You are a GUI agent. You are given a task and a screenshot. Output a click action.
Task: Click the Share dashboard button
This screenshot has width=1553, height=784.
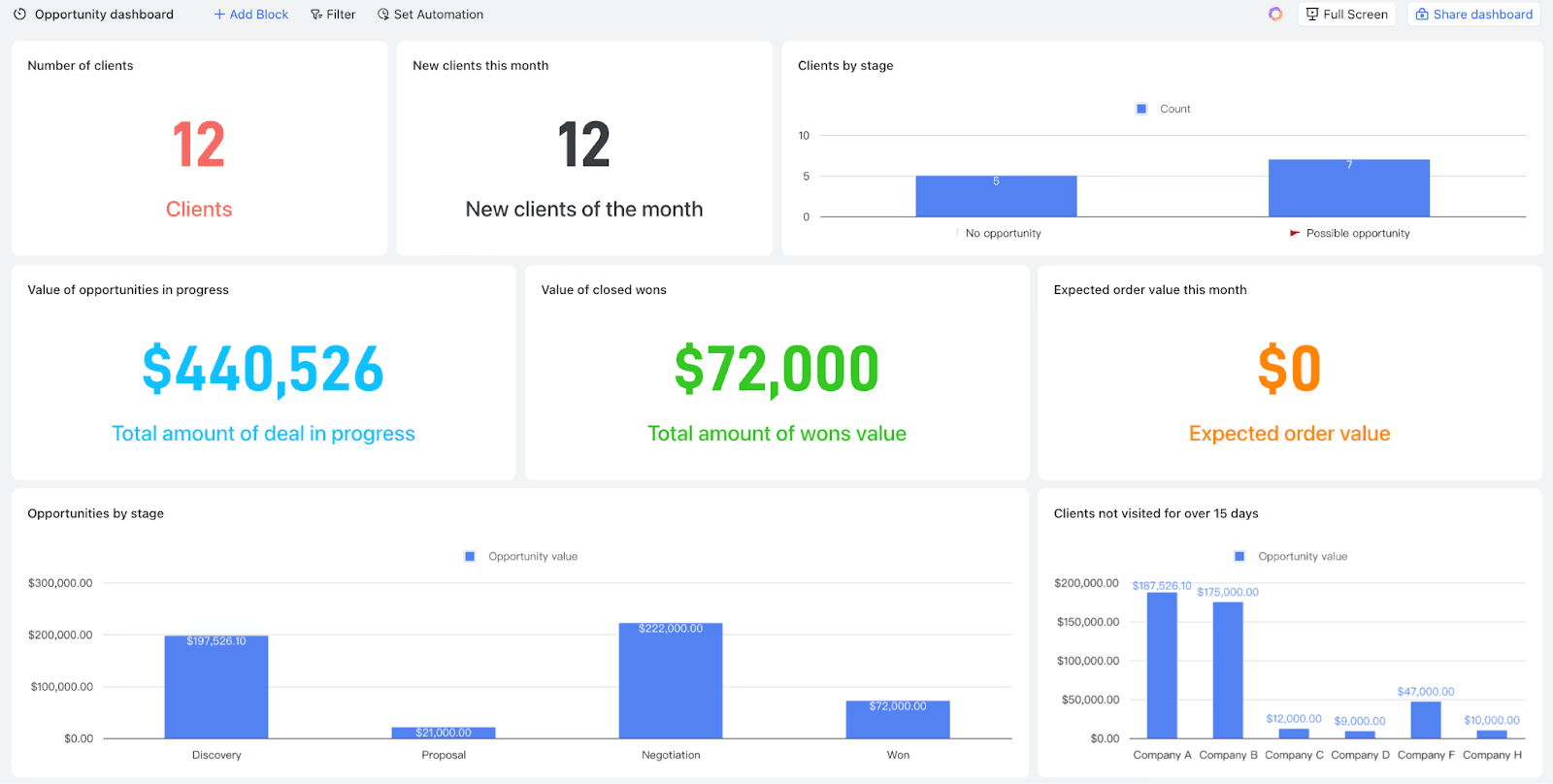(x=1473, y=14)
